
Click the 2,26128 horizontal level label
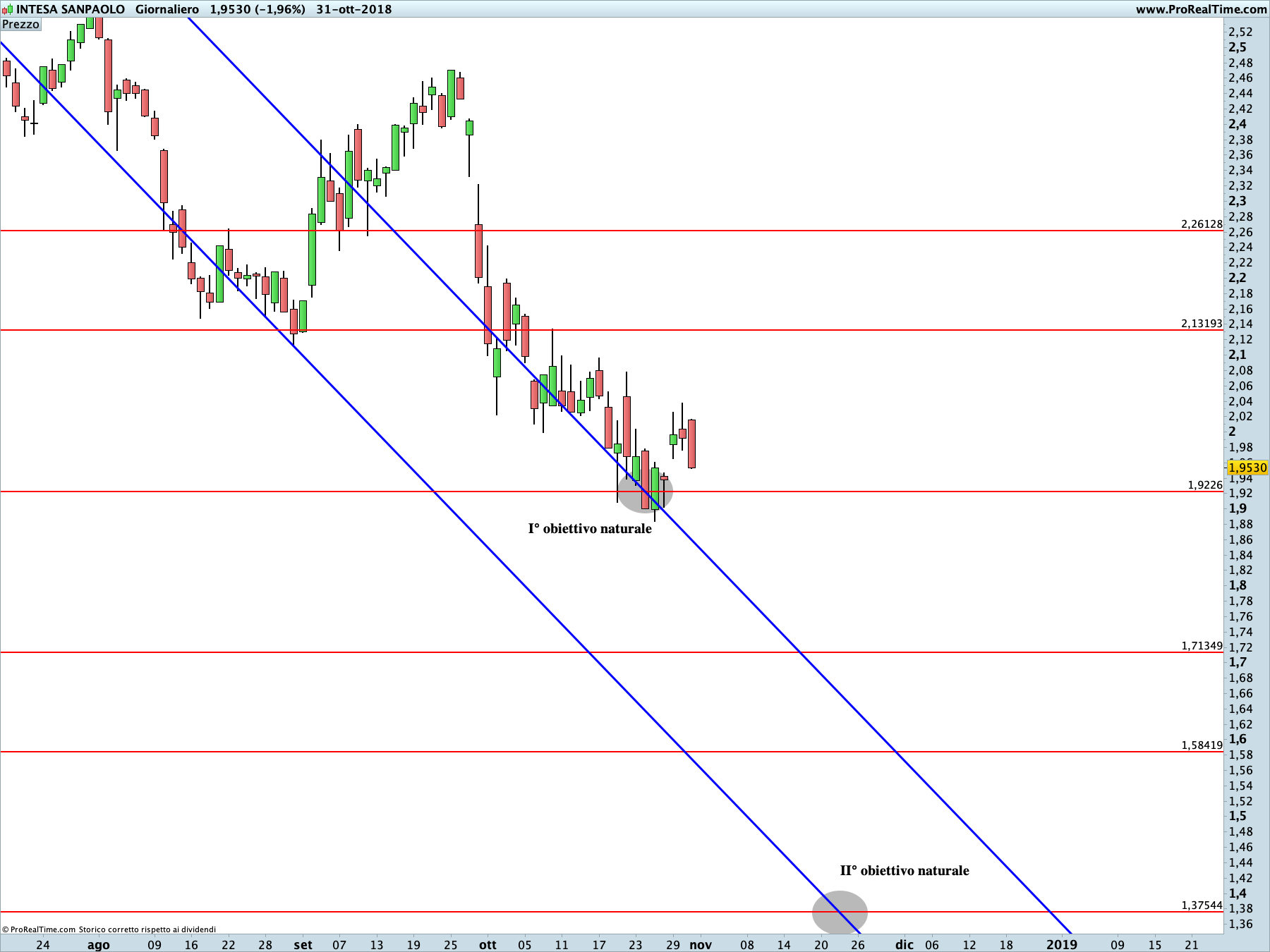[x=1202, y=224]
